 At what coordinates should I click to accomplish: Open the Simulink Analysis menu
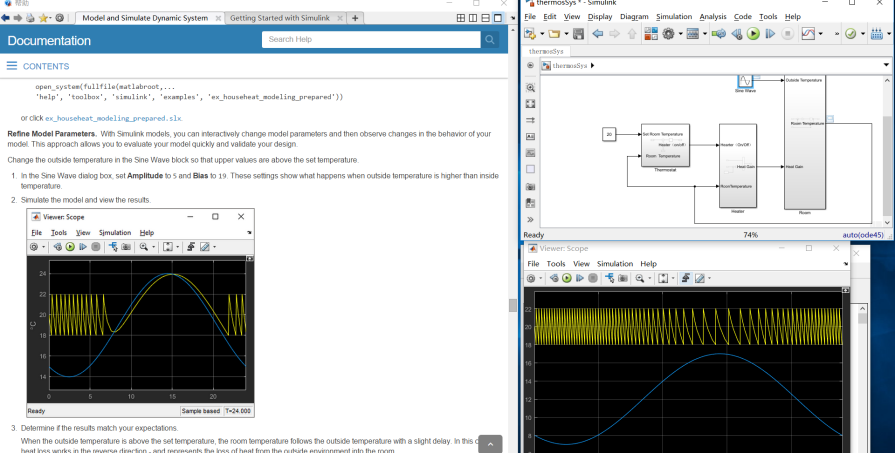pos(713,16)
